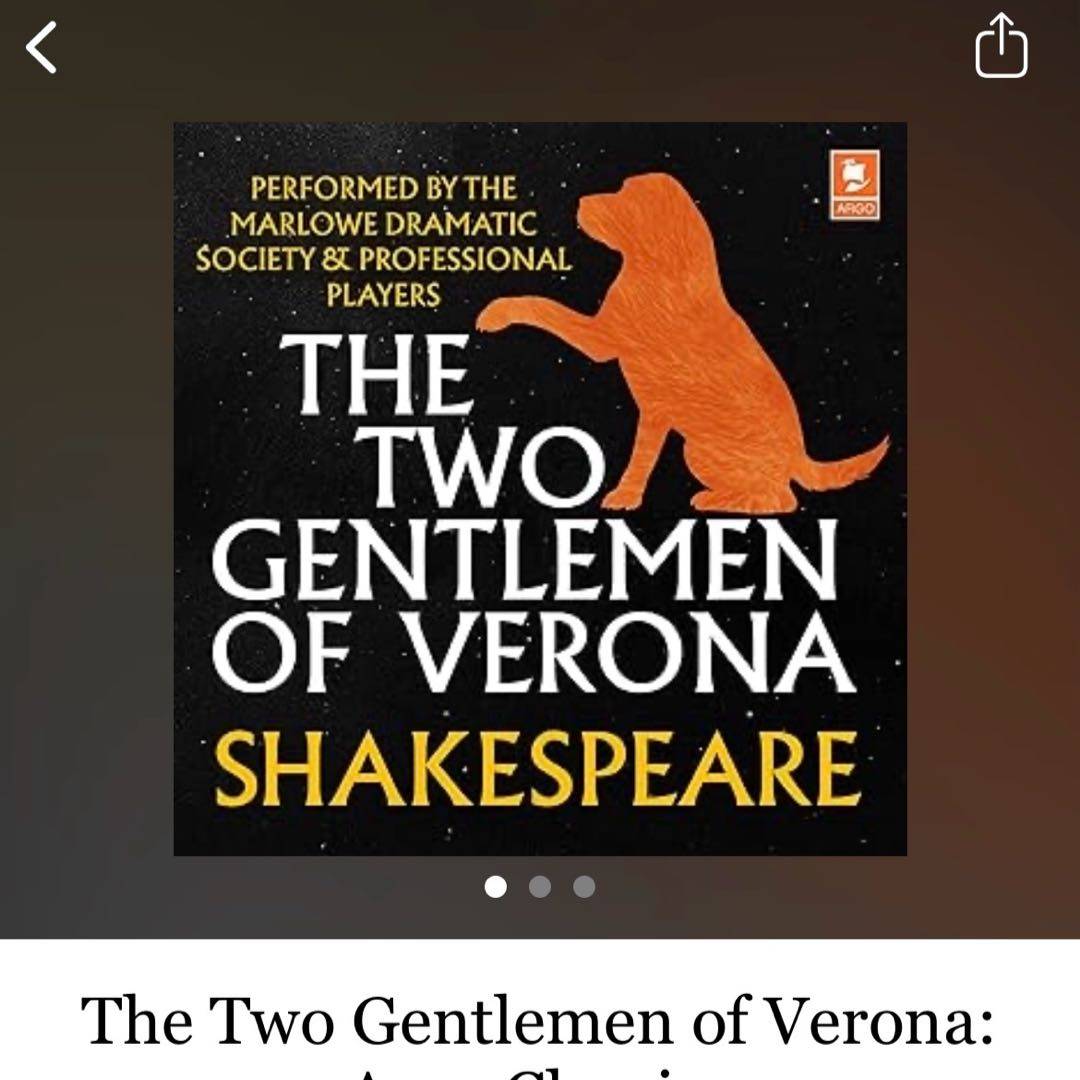
Task: Jump to the third carousel page dot
Action: [584, 886]
